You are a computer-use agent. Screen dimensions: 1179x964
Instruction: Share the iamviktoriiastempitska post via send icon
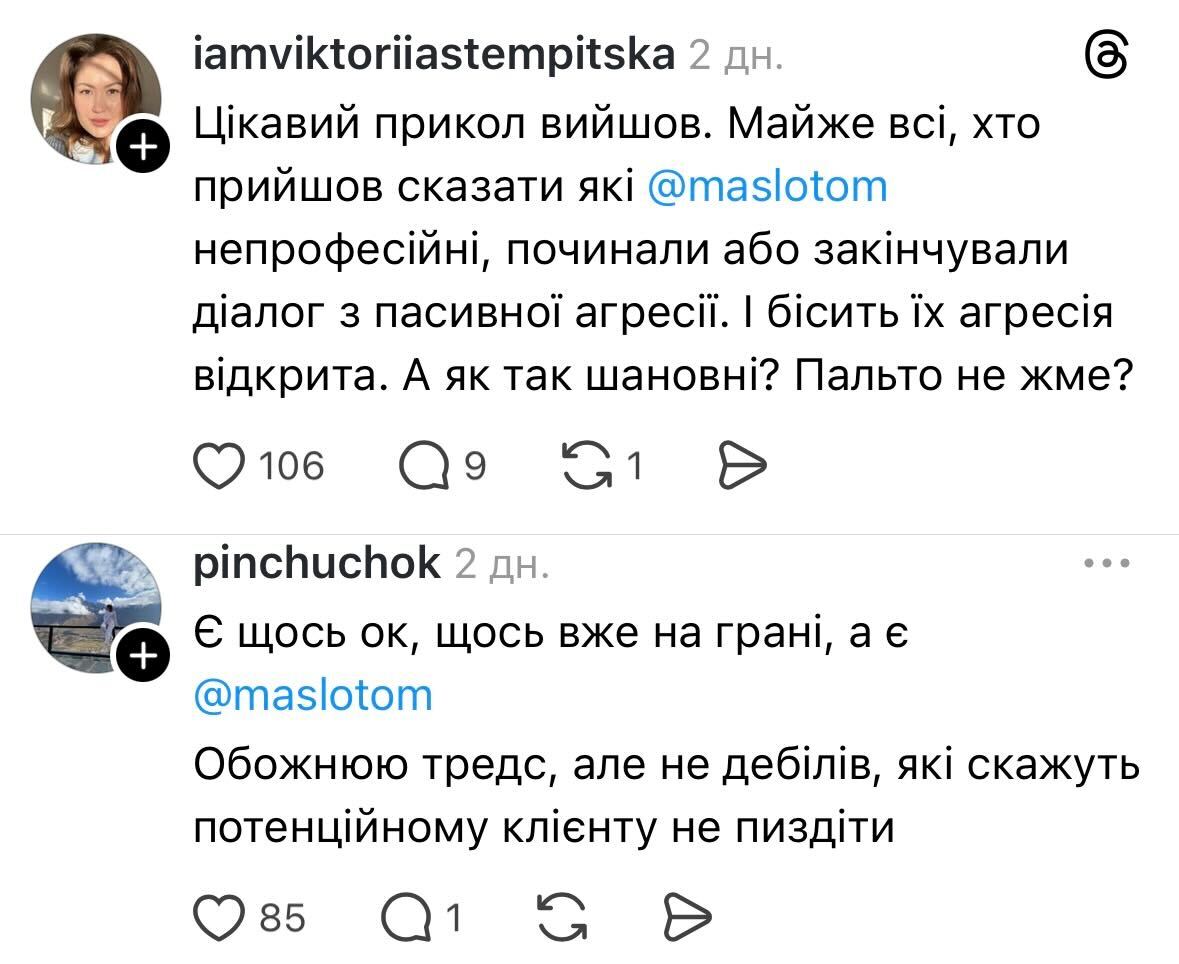pos(742,466)
